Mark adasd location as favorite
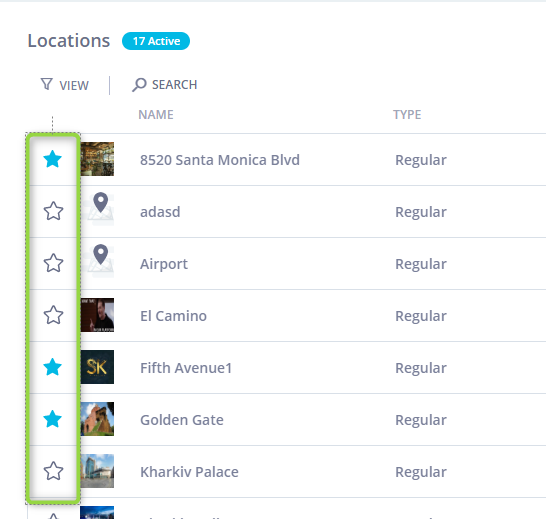 [53, 211]
